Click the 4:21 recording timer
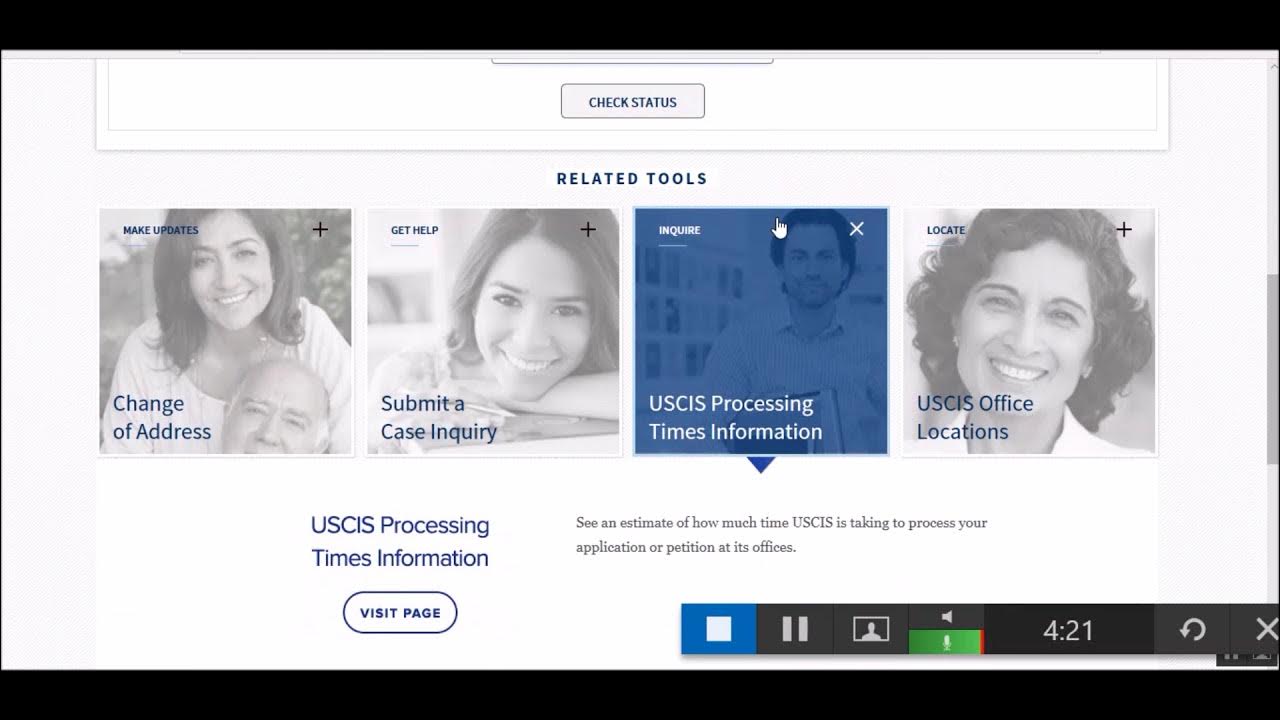This screenshot has width=1280, height=720. coord(1068,630)
